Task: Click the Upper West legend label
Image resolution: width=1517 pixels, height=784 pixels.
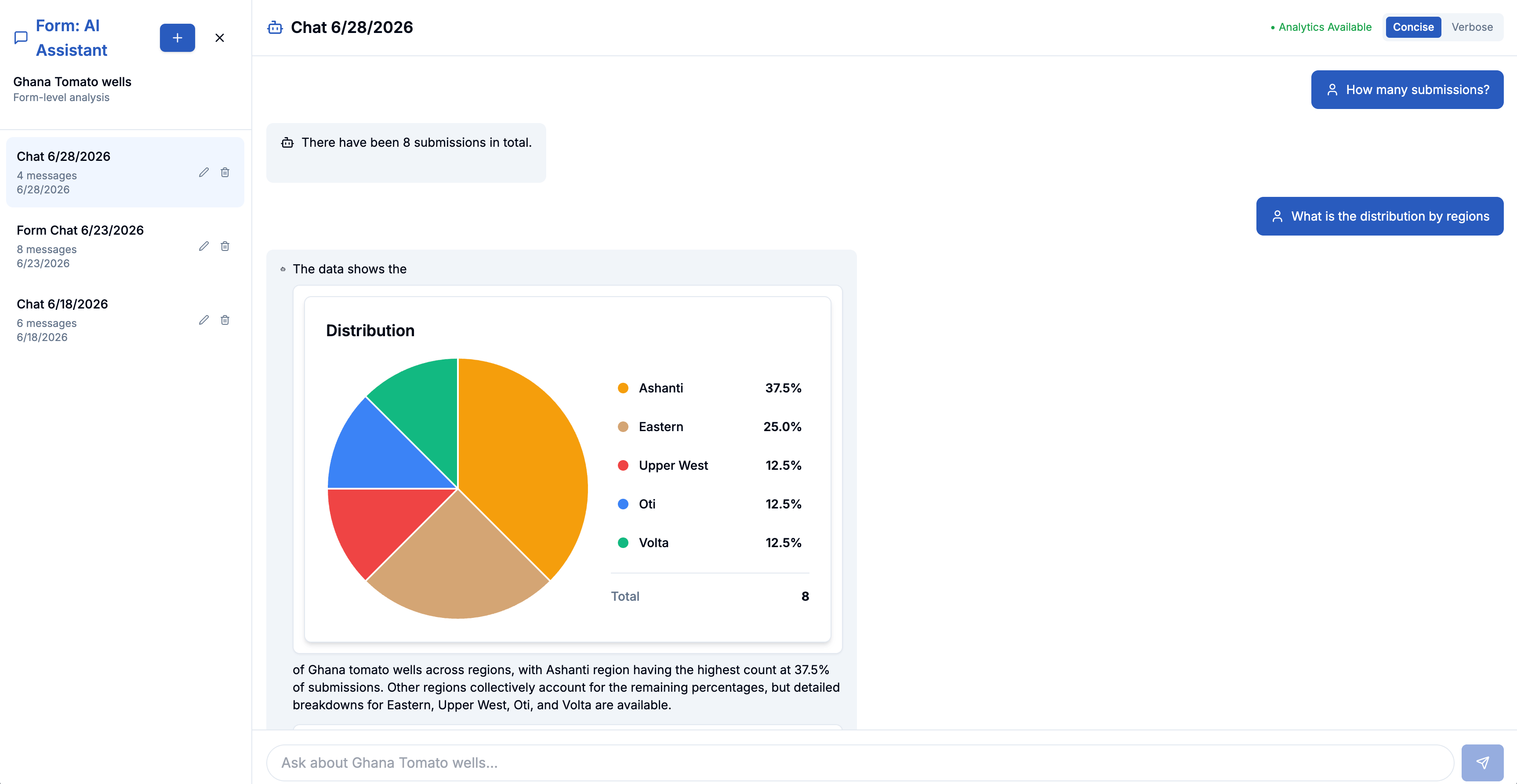Action: pos(673,465)
